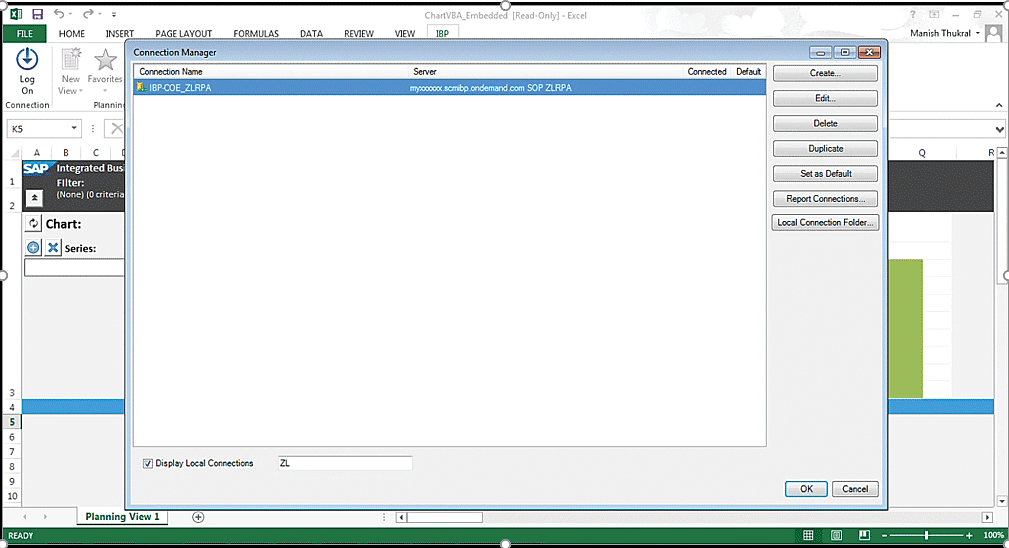This screenshot has height=548, width=1009.
Task: Open the HOME ribbon tab
Action: coord(71,33)
